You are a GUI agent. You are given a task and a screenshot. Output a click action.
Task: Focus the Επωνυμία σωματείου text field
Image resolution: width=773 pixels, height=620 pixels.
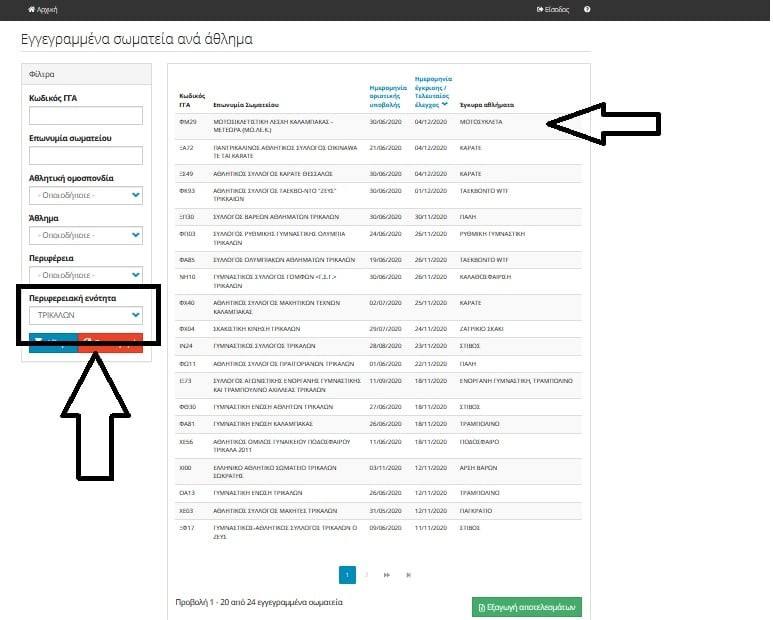[86, 155]
